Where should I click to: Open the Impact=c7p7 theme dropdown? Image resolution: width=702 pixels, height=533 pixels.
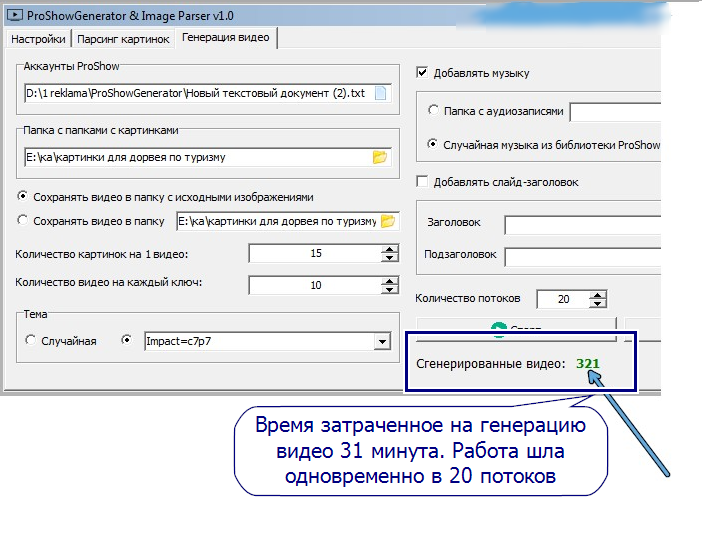[x=382, y=342]
